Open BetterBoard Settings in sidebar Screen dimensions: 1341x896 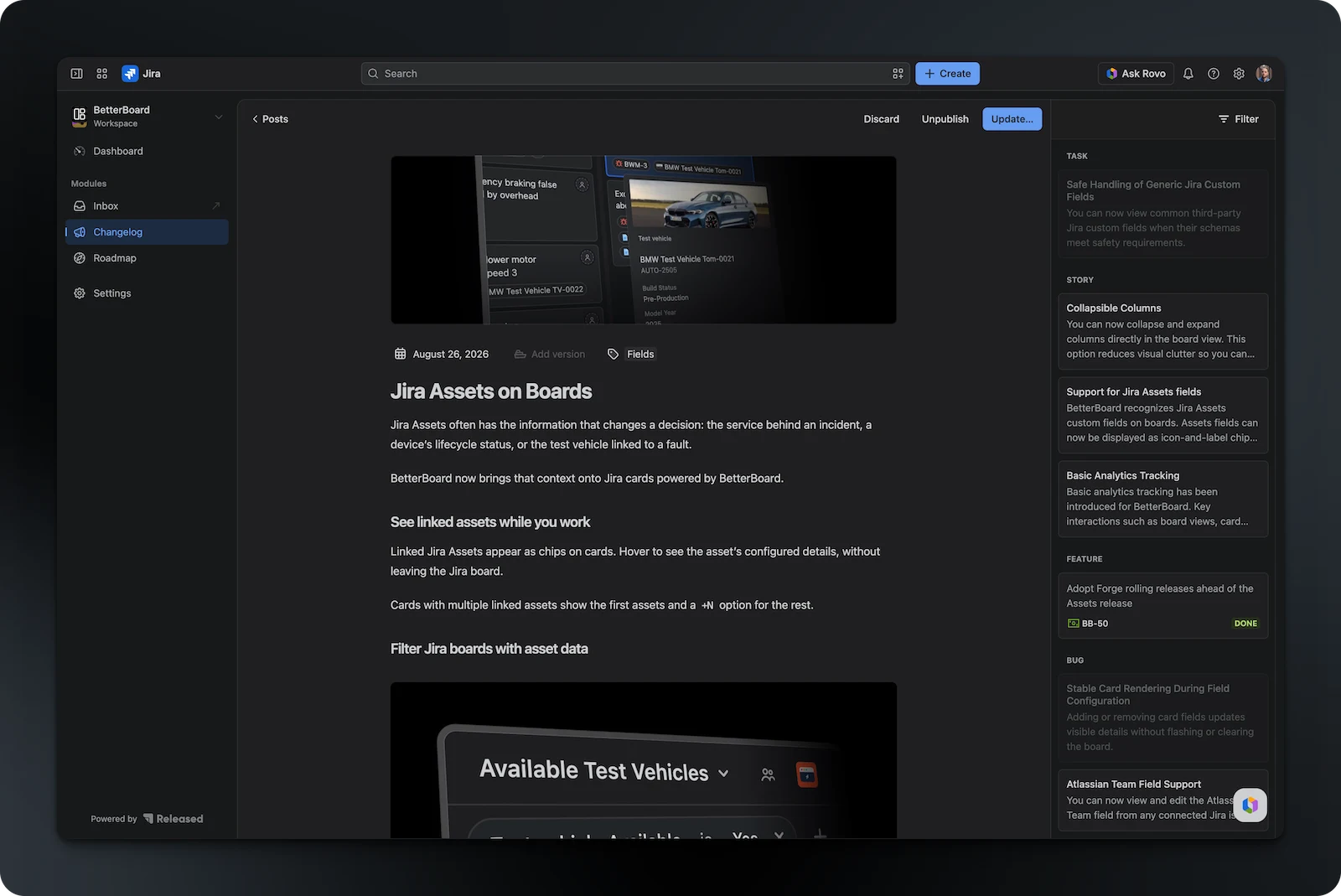pos(147,293)
